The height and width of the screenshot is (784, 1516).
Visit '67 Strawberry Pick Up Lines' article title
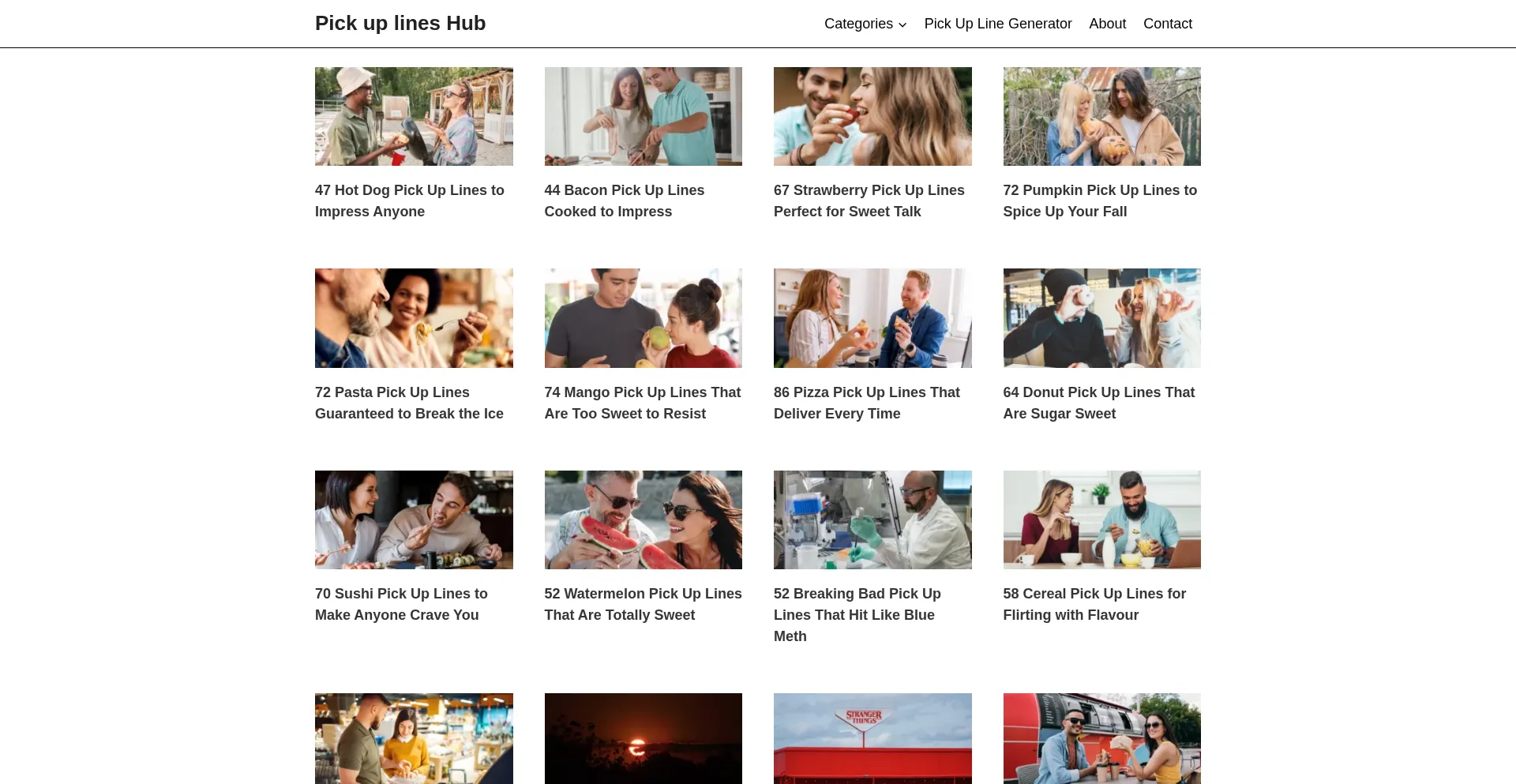[869, 201]
